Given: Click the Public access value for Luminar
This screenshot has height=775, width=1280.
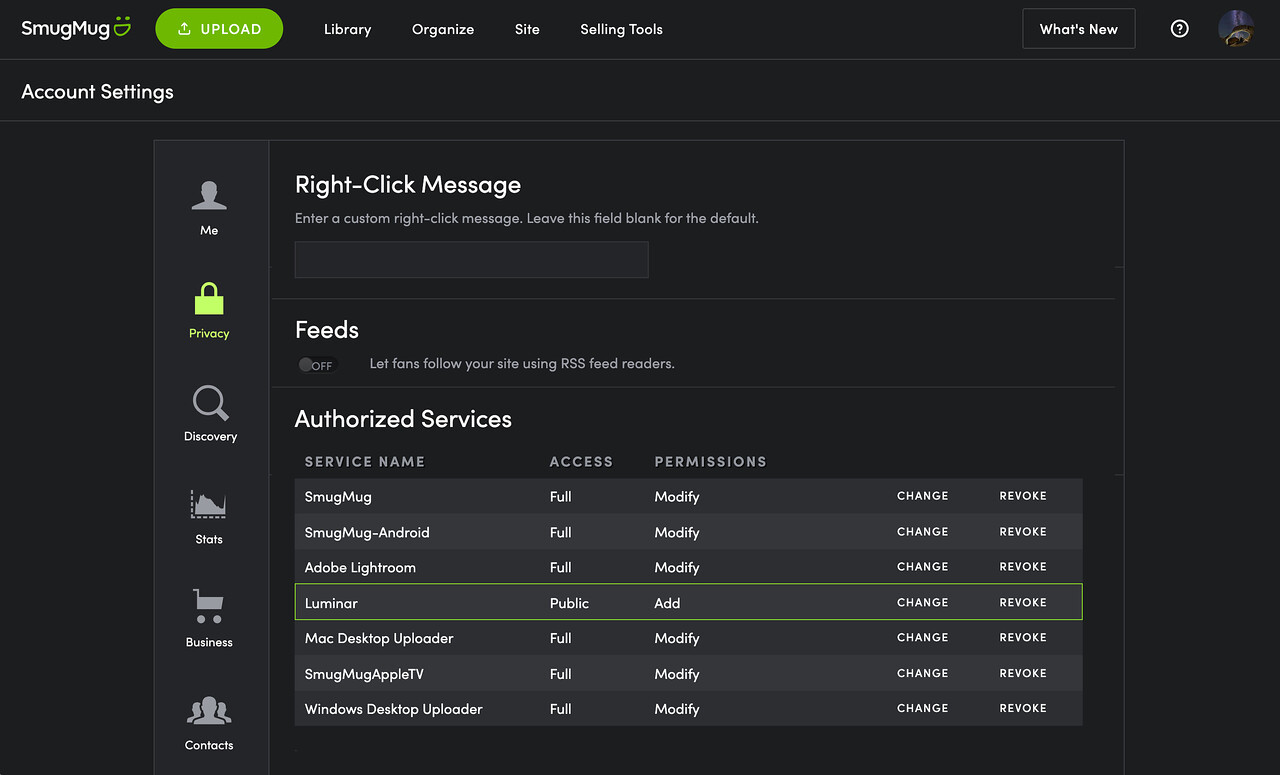Looking at the screenshot, I should 569,603.
